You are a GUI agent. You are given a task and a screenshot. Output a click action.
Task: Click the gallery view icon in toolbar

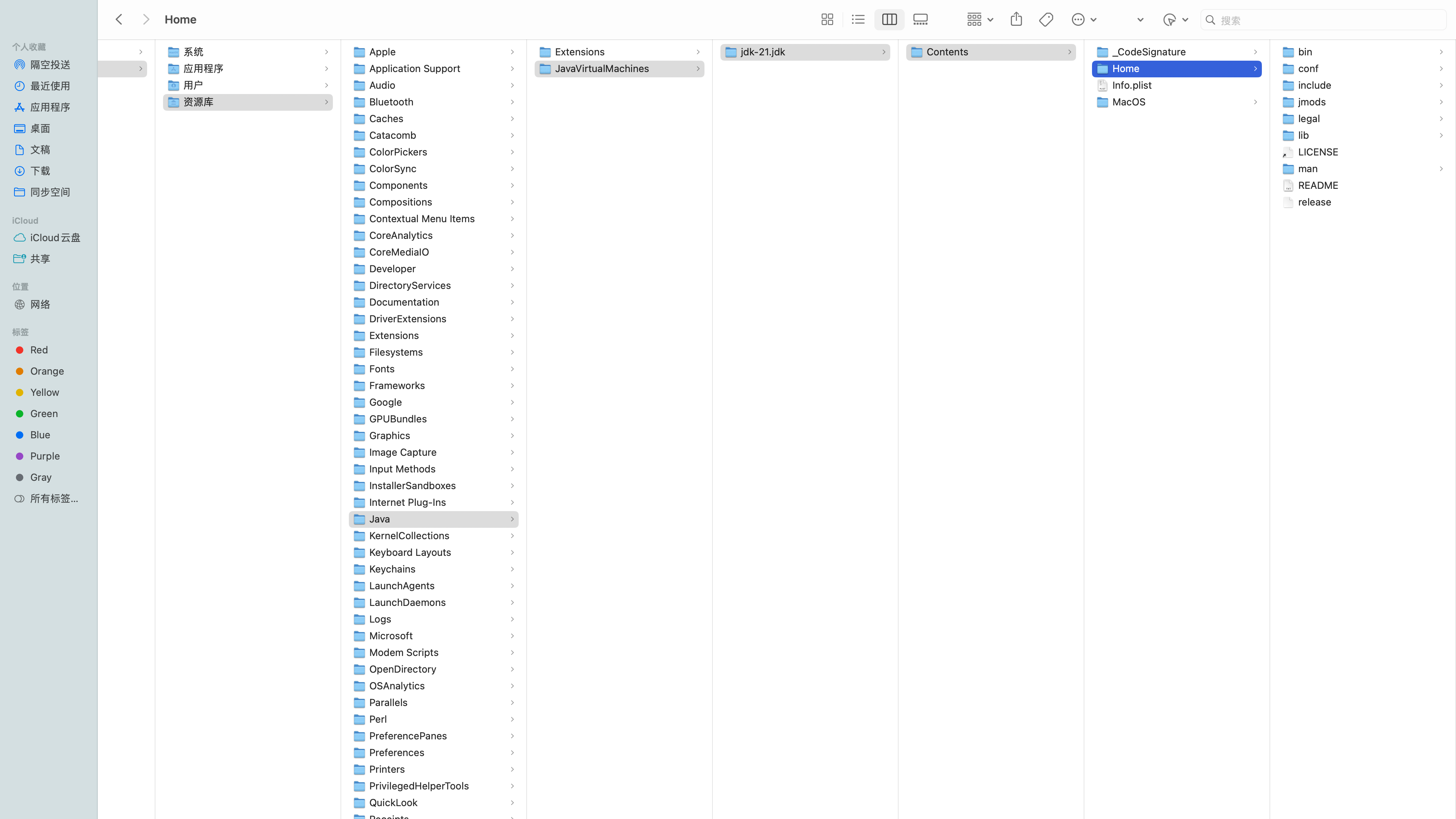(920, 19)
